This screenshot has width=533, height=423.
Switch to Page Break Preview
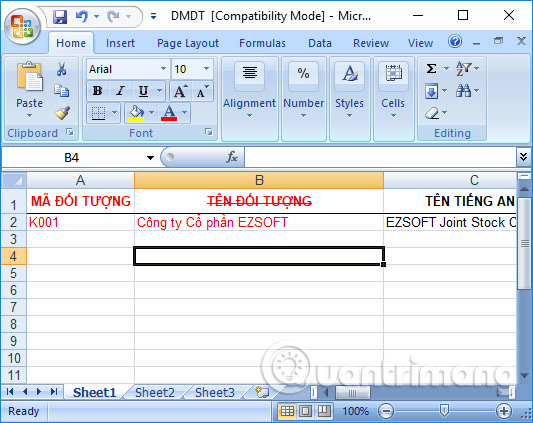[x=324, y=411]
